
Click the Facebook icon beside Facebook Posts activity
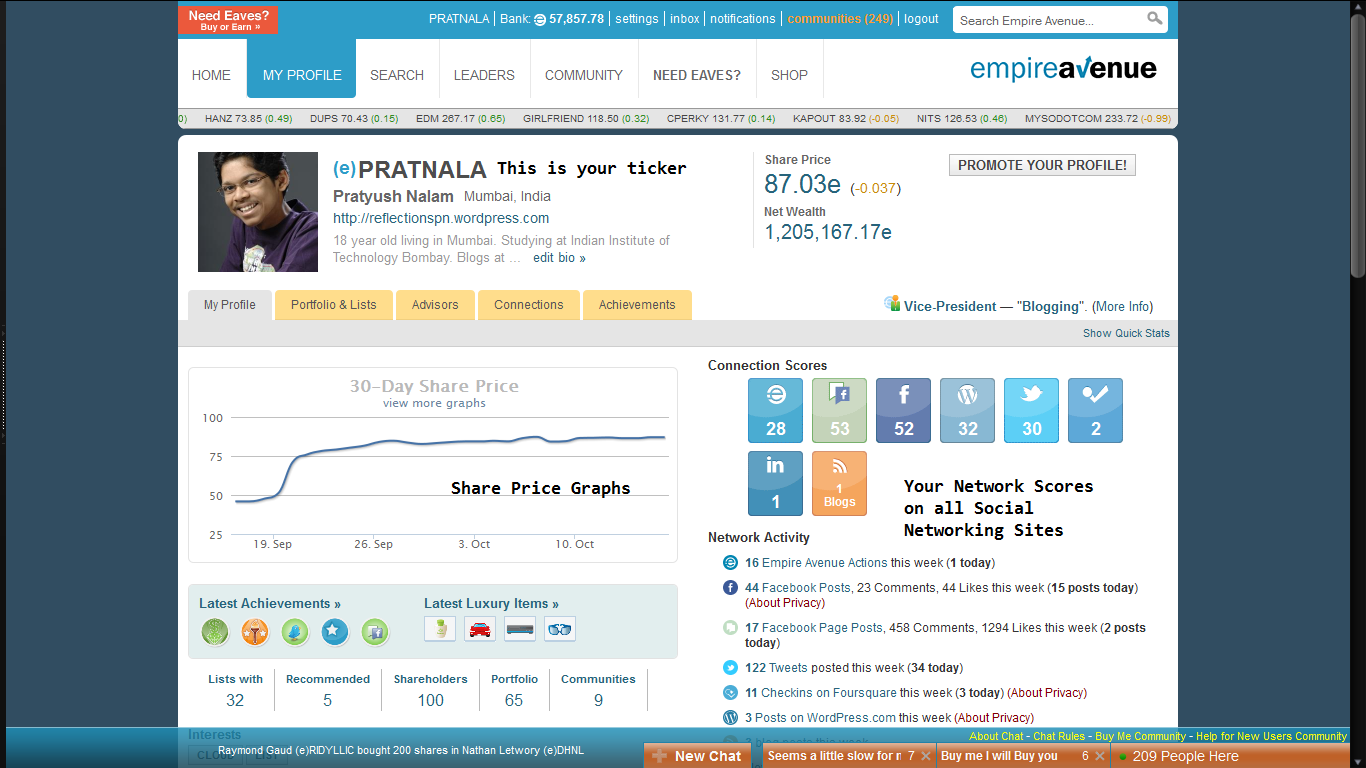click(x=730, y=588)
